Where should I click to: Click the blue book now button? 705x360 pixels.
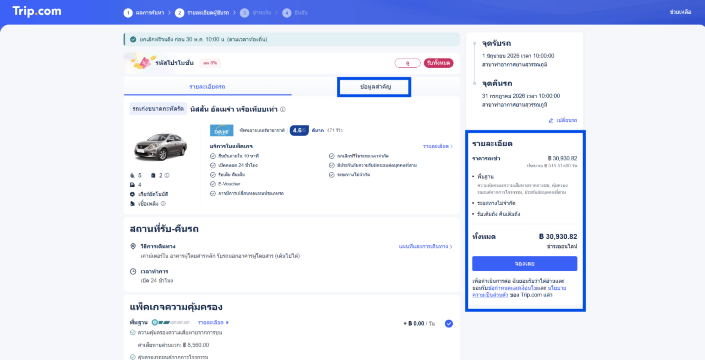[524, 263]
